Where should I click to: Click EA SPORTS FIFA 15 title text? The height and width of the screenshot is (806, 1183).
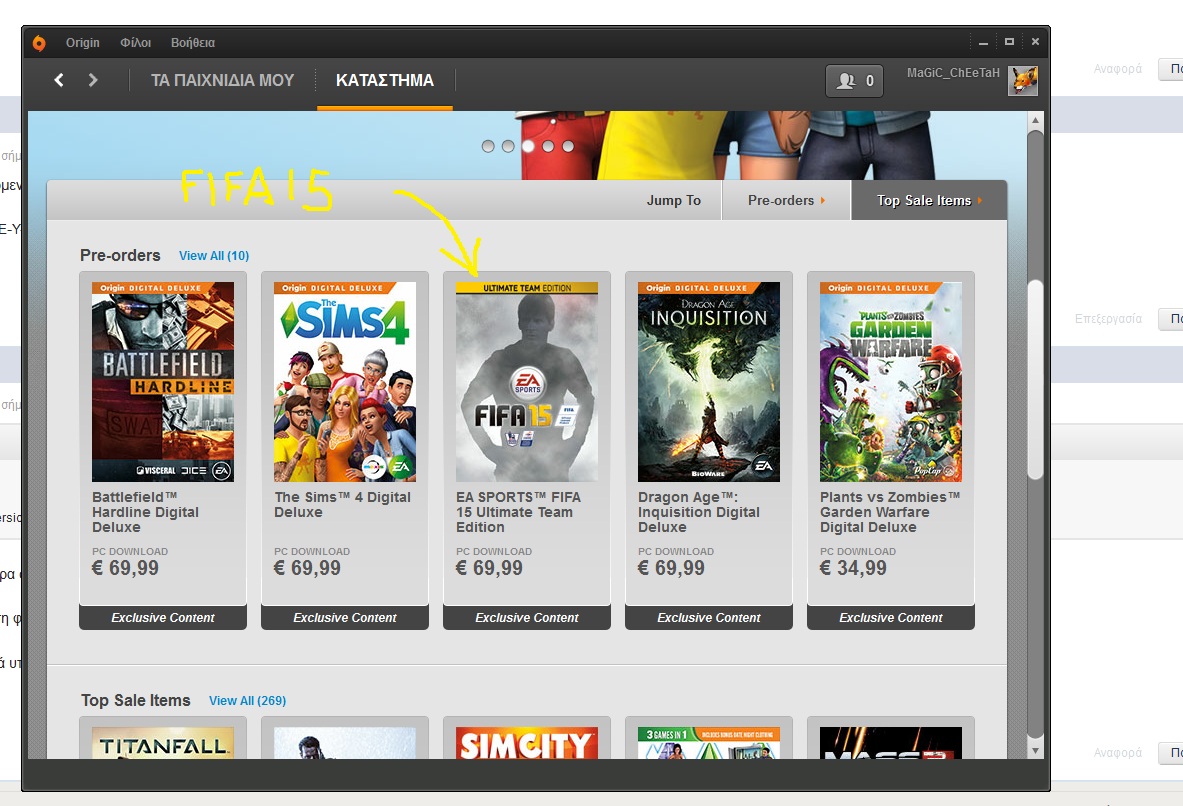pyautogui.click(x=518, y=512)
